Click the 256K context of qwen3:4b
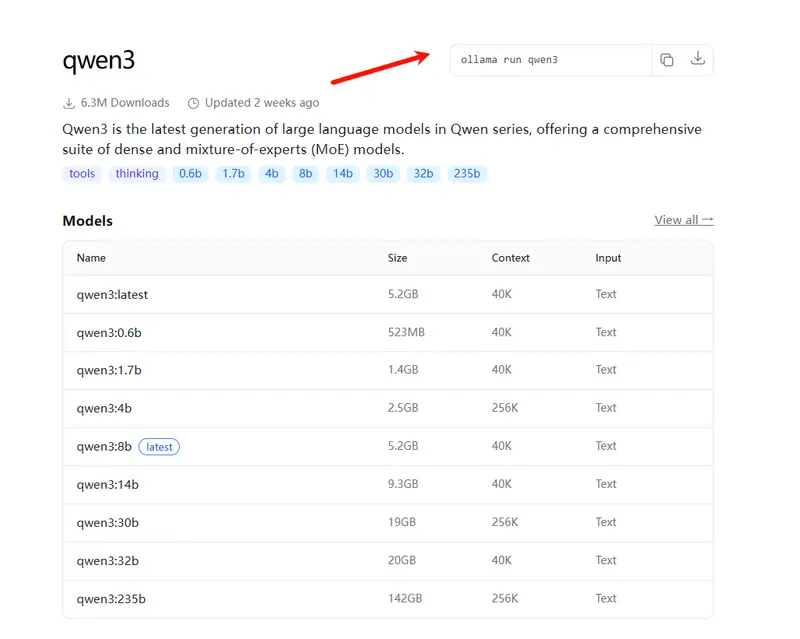Screen dimensions: 800x639 tap(505, 408)
